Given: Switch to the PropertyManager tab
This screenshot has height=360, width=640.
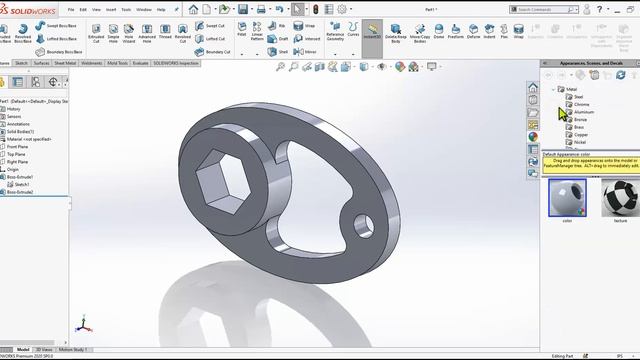Looking at the screenshot, I should click(x=18, y=82).
